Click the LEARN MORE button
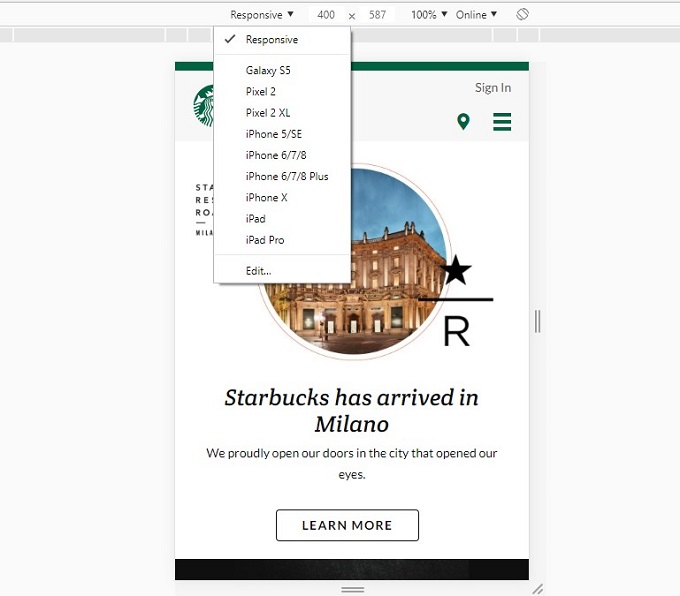 click(347, 525)
